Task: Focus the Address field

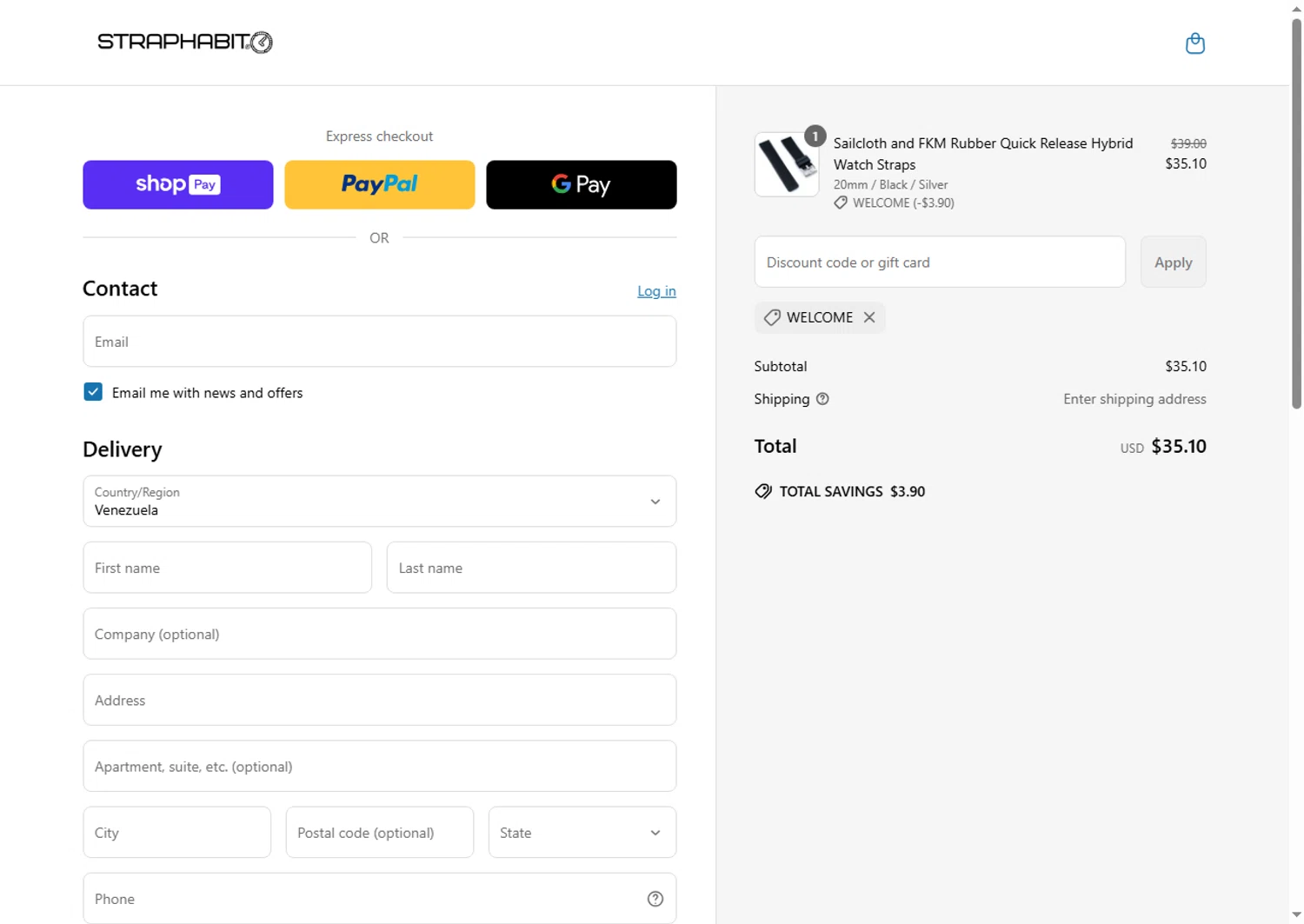Action: point(380,700)
